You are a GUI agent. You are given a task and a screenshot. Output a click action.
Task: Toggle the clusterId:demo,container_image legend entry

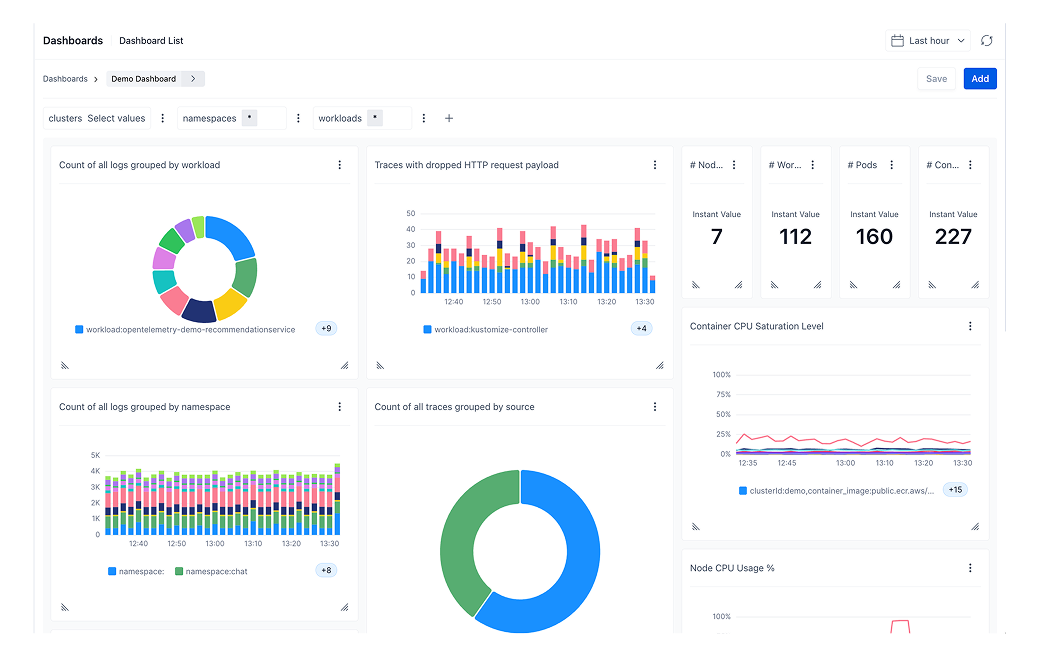tap(836, 491)
